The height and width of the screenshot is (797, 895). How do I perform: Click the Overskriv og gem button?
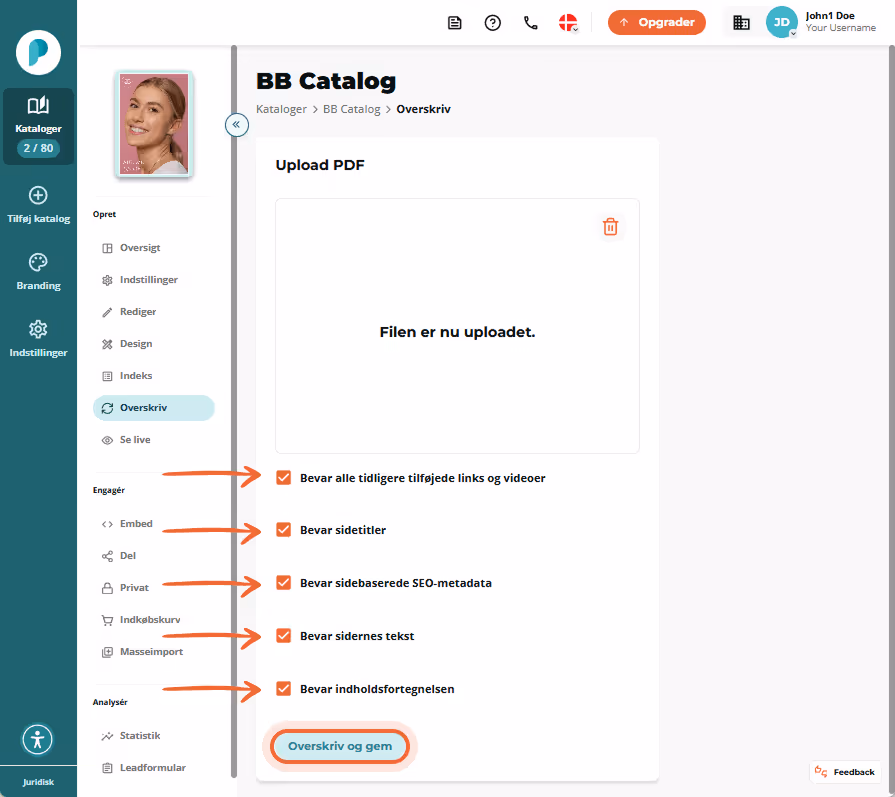[340, 746]
